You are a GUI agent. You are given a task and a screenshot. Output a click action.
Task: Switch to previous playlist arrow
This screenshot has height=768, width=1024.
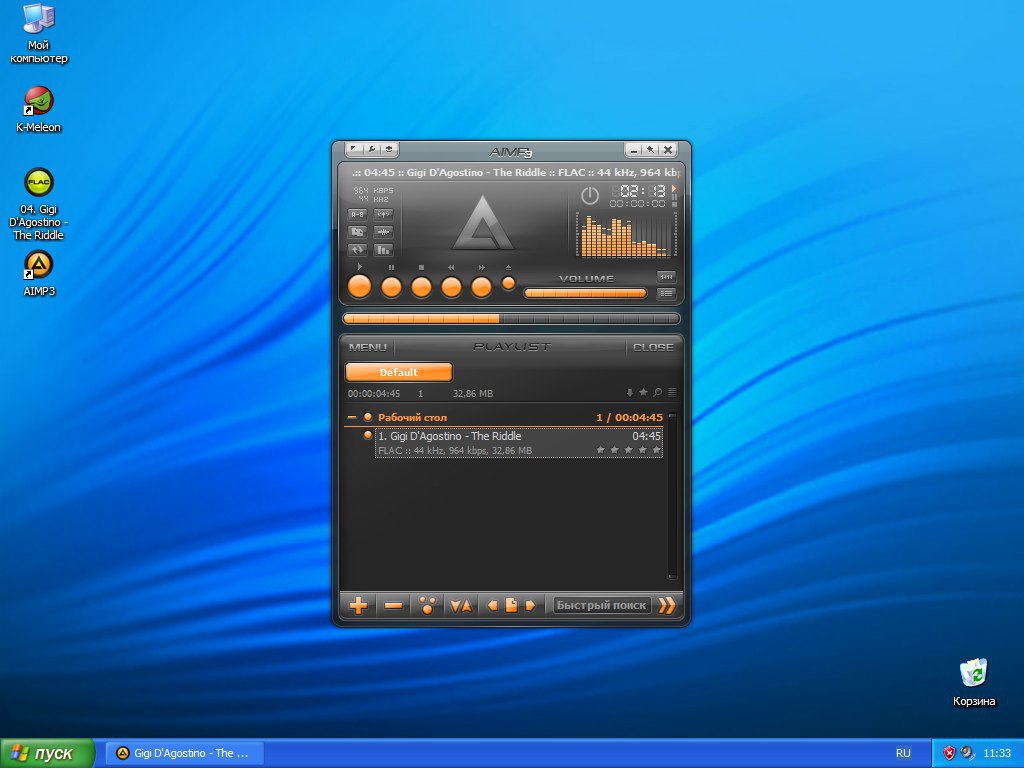492,605
